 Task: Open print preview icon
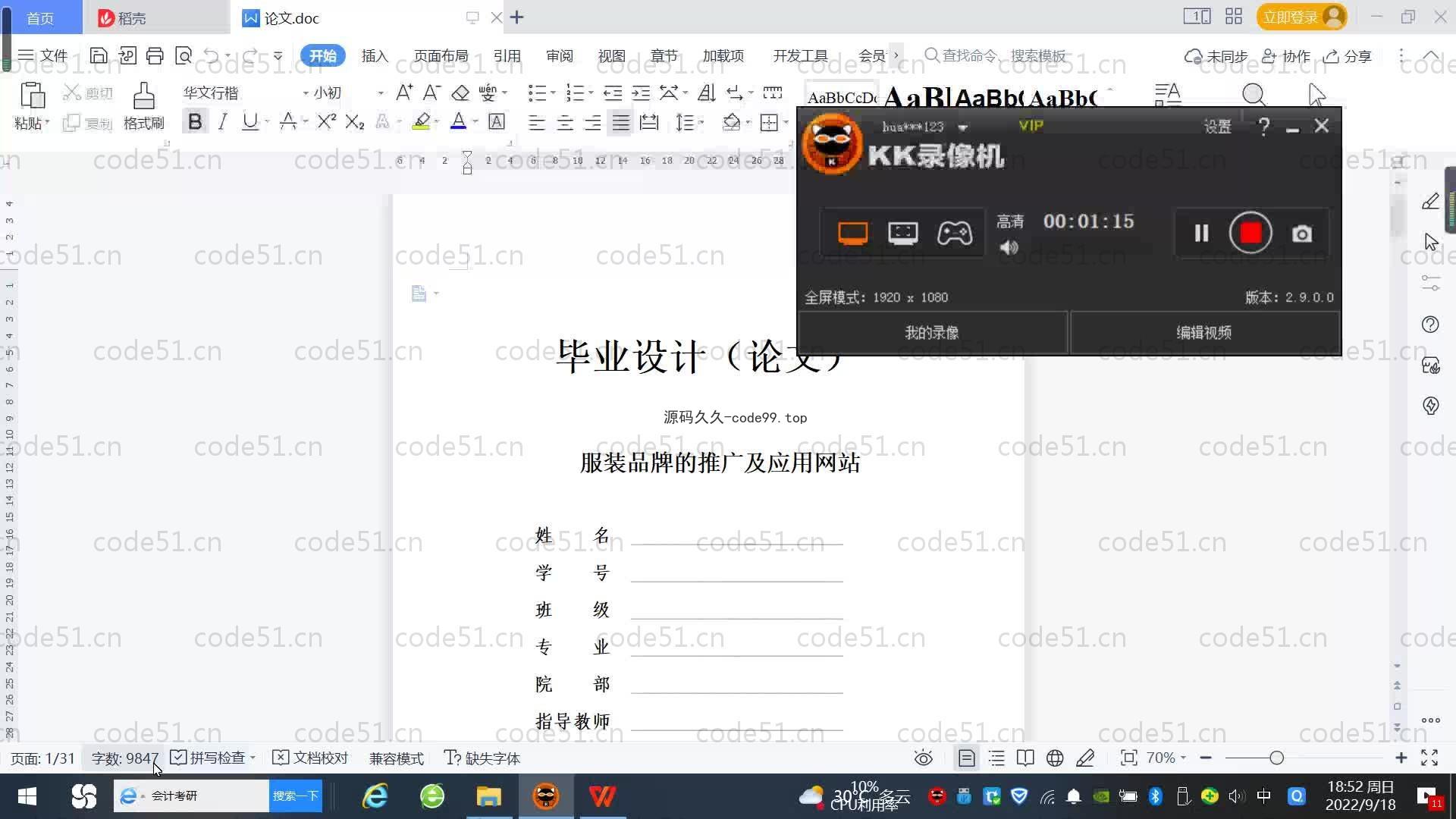184,55
